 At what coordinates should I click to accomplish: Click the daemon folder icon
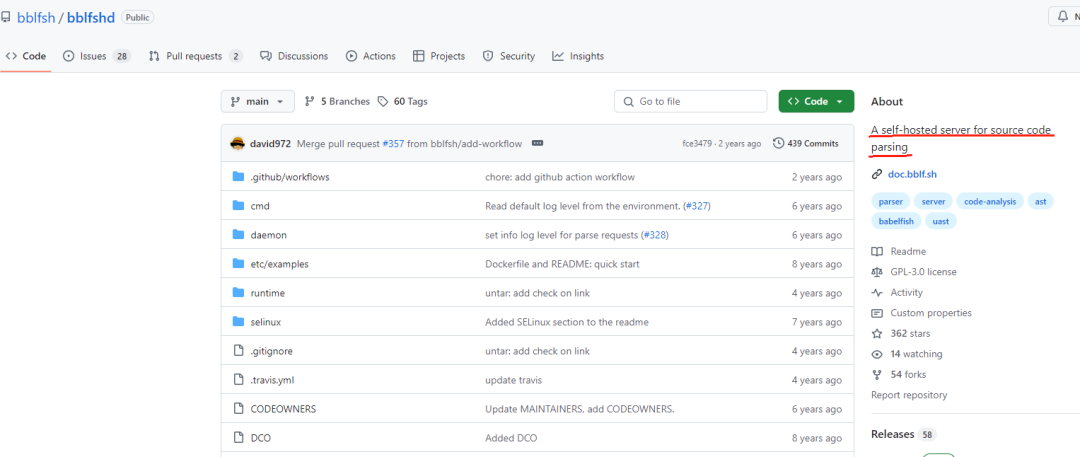click(238, 235)
